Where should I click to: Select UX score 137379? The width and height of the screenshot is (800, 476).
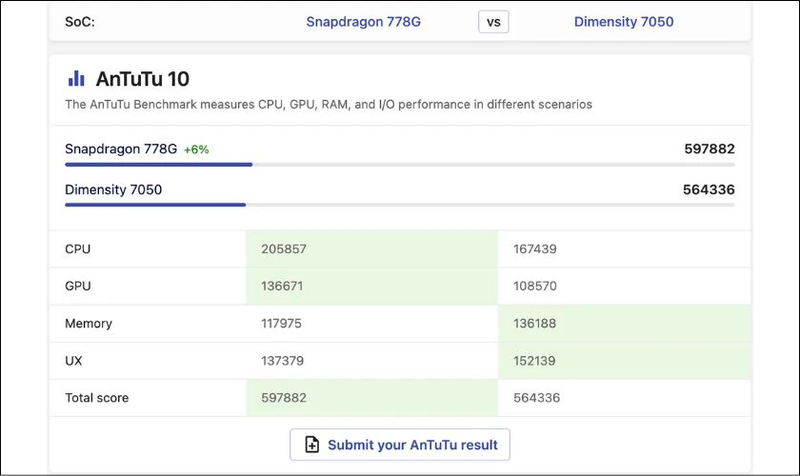coord(282,361)
